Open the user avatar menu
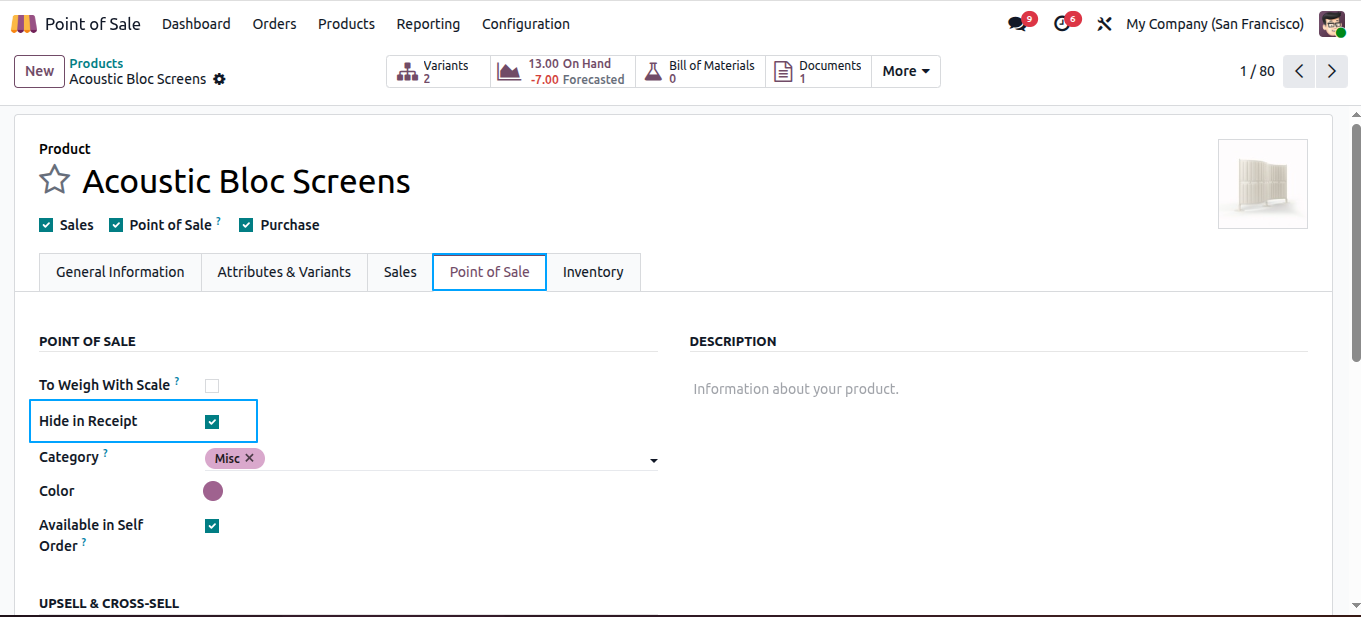 [x=1332, y=24]
